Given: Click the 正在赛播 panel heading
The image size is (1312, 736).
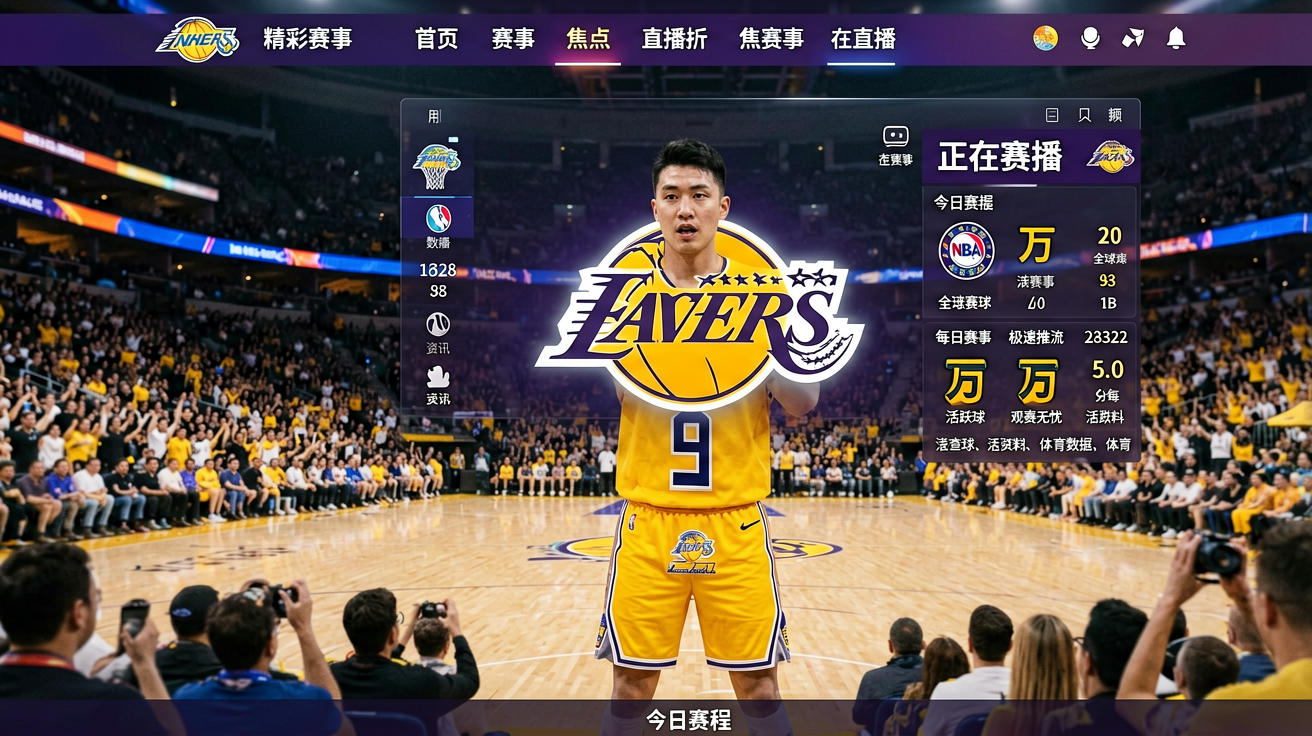Looking at the screenshot, I should pyautogui.click(x=1000, y=157).
